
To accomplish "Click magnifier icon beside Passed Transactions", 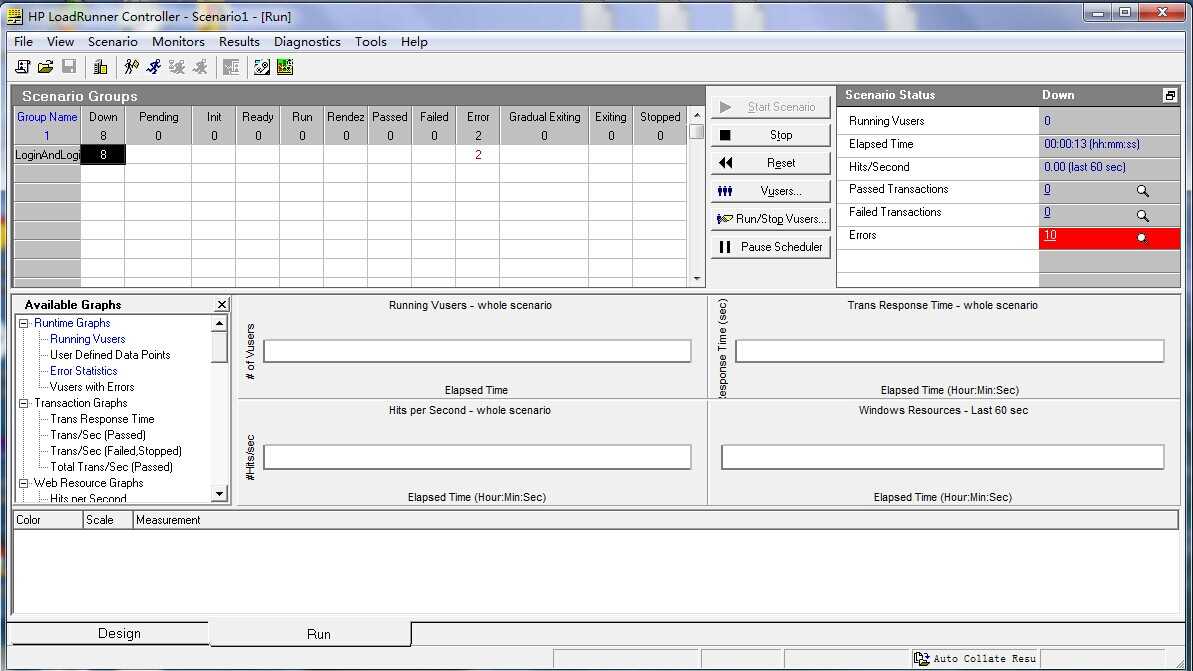I will (1142, 191).
